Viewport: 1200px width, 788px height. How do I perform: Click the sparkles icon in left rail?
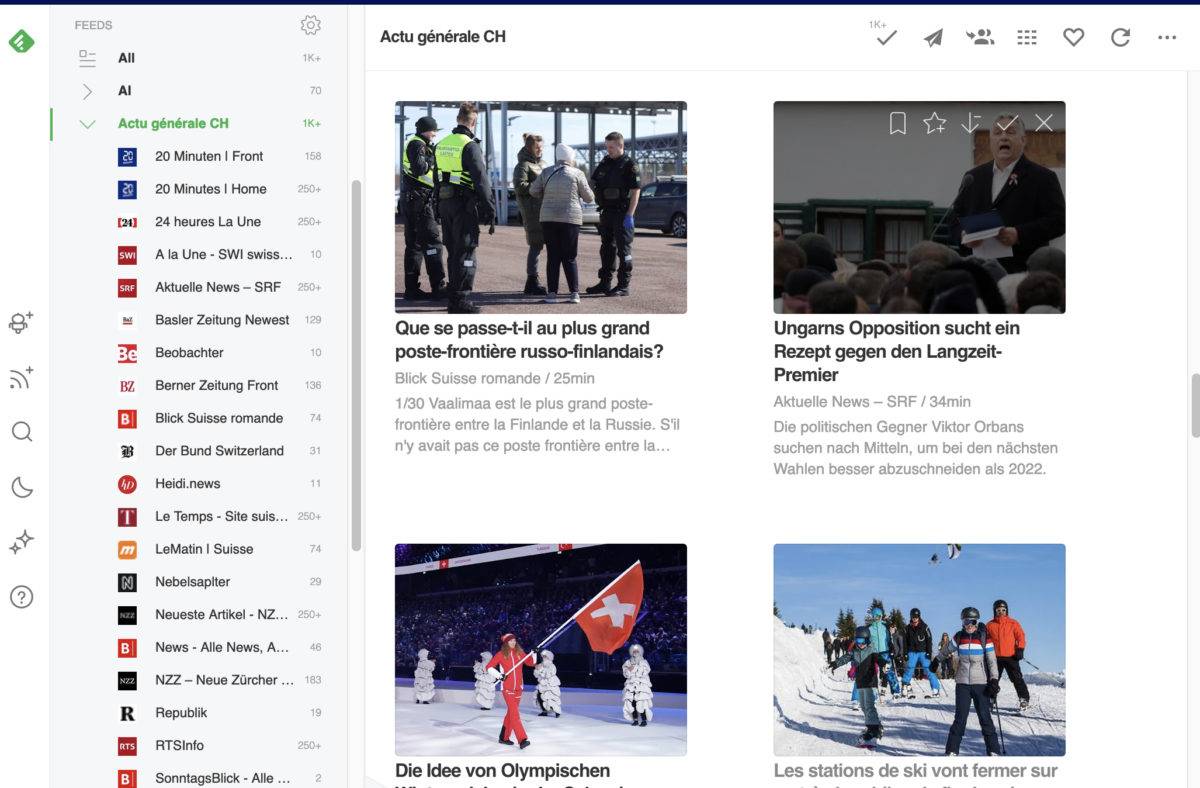pyautogui.click(x=21, y=542)
